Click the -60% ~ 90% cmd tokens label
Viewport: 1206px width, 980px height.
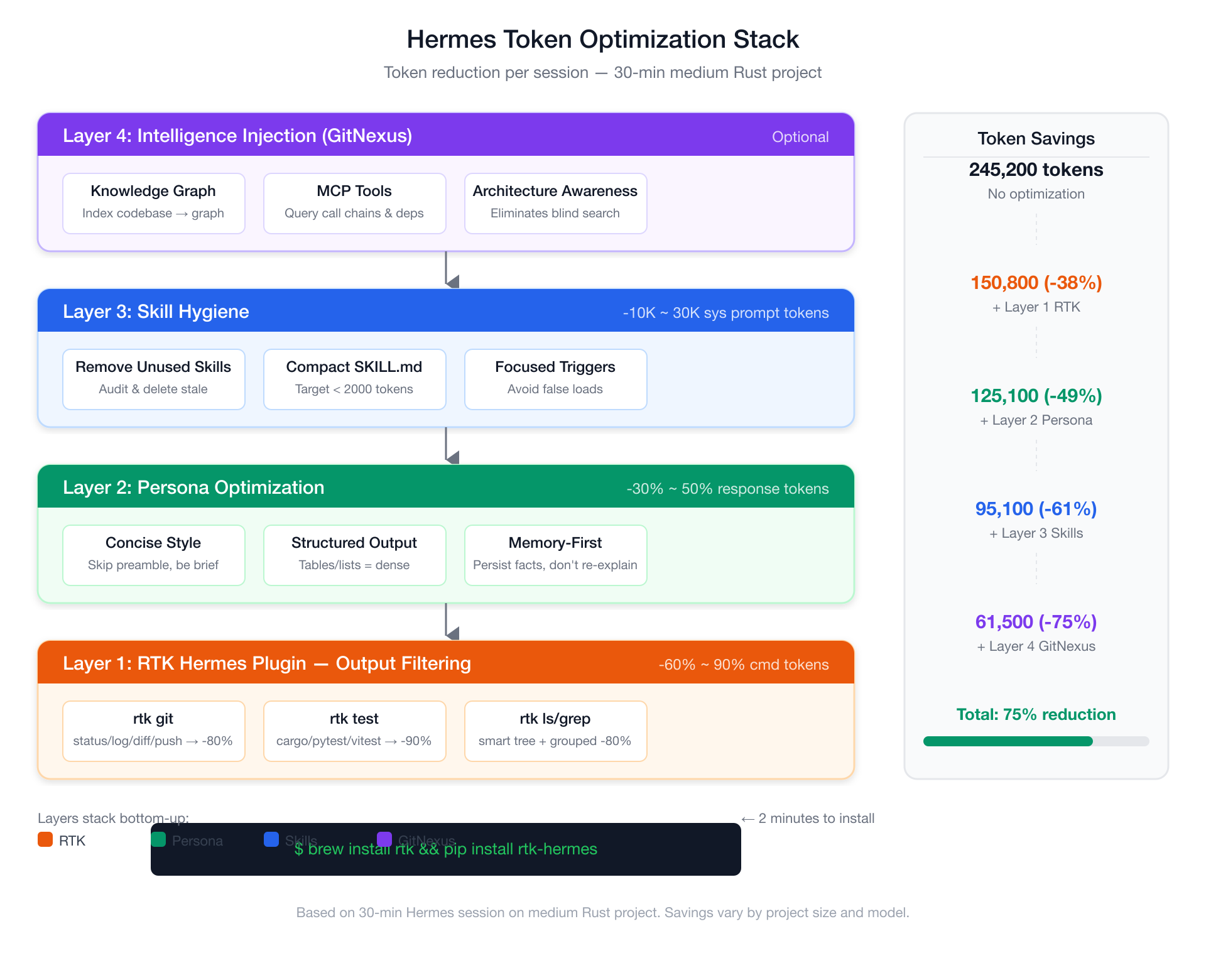pyautogui.click(x=744, y=665)
